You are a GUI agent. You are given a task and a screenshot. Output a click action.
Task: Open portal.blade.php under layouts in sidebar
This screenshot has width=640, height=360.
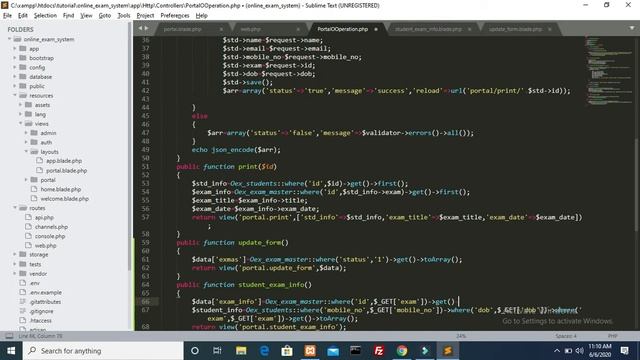click(x=66, y=171)
